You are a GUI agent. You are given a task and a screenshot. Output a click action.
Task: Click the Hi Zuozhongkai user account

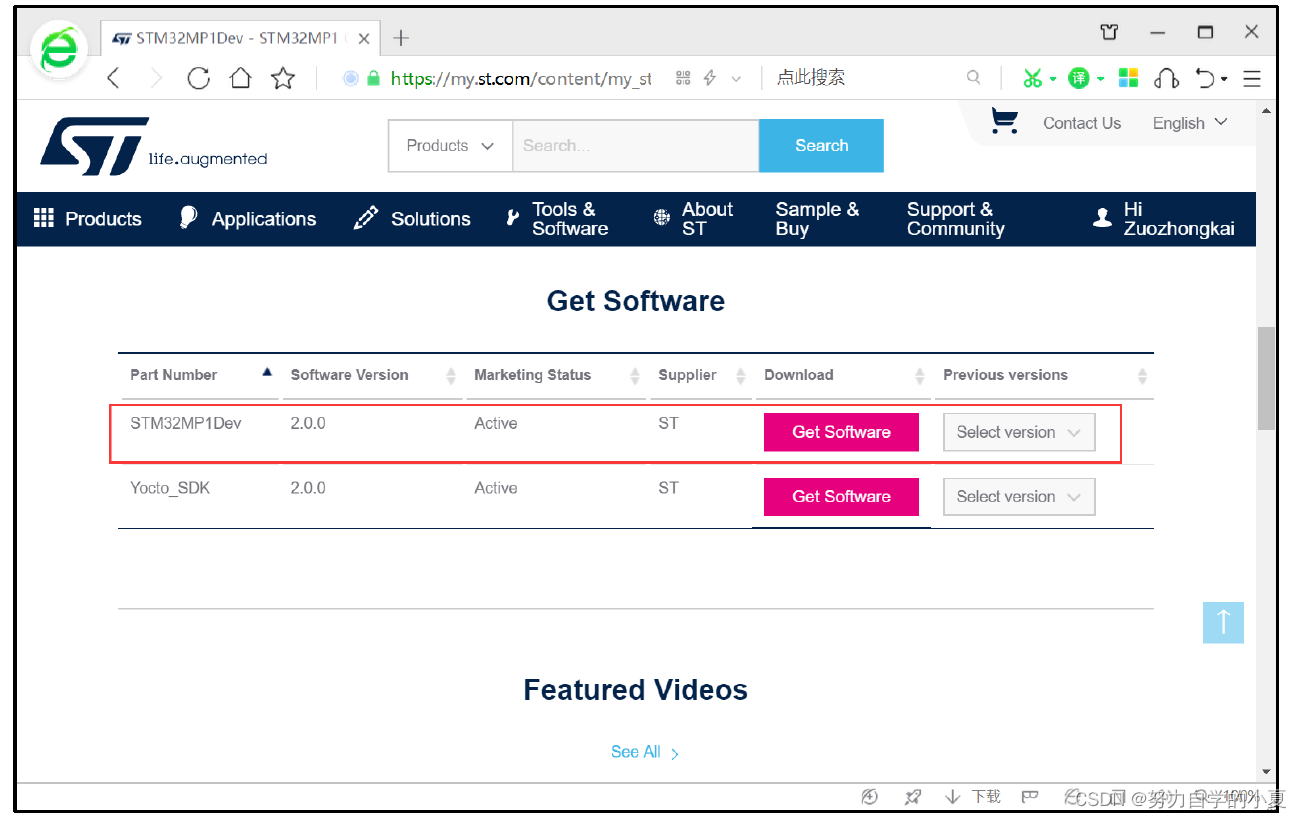(x=1164, y=219)
